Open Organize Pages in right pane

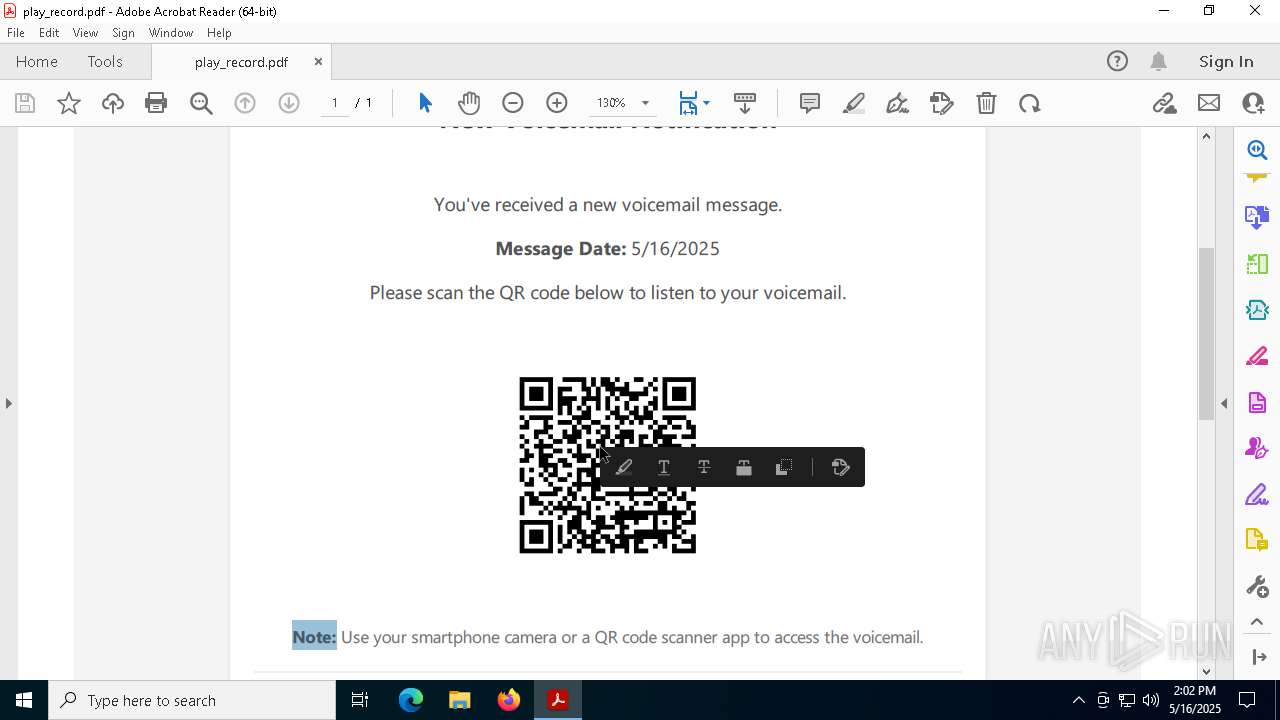1257,264
